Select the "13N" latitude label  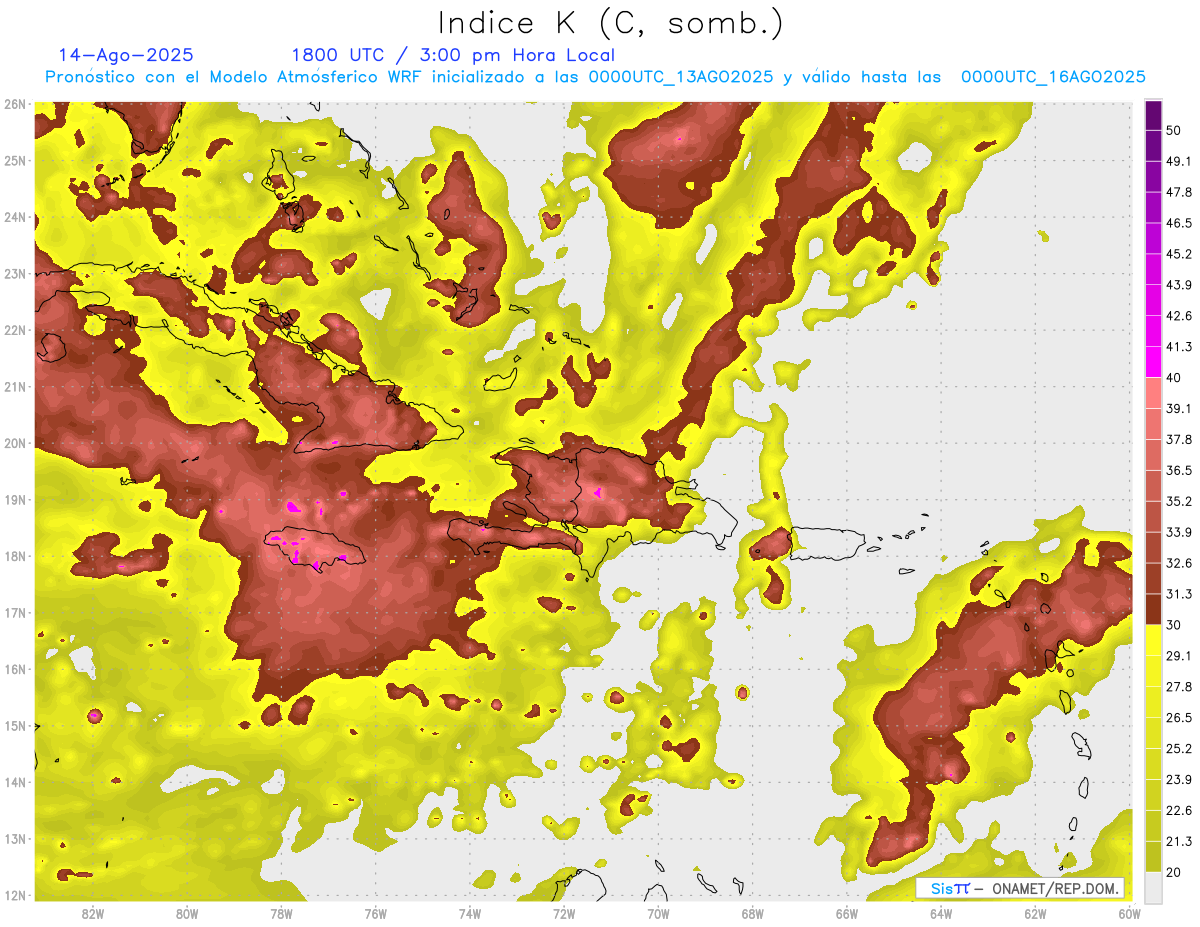coord(15,838)
